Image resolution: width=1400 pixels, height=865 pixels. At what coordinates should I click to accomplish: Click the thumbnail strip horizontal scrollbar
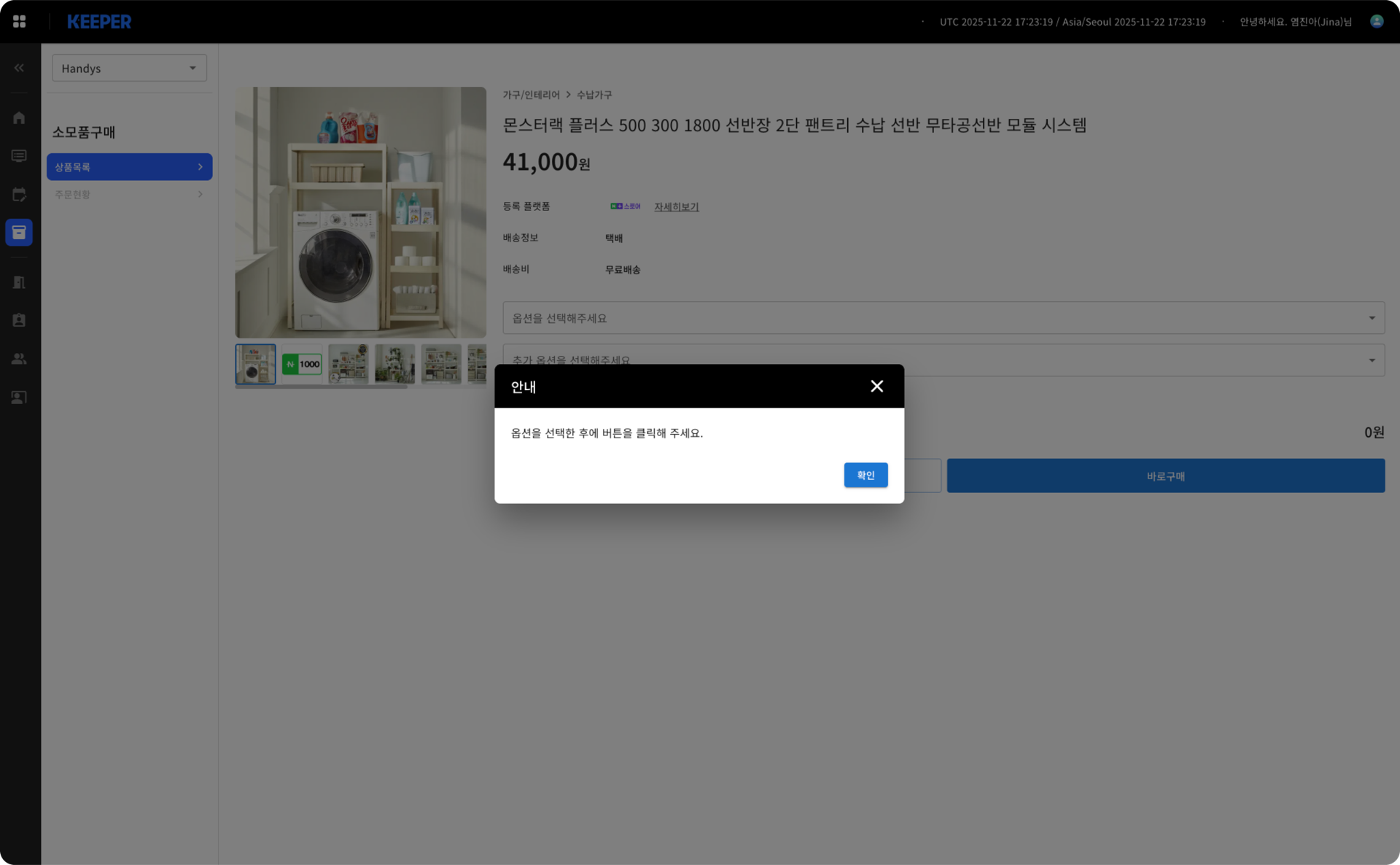[321, 387]
